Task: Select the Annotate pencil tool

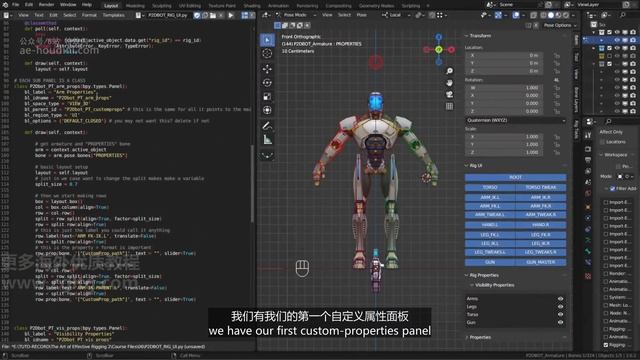Action: [x=267, y=126]
